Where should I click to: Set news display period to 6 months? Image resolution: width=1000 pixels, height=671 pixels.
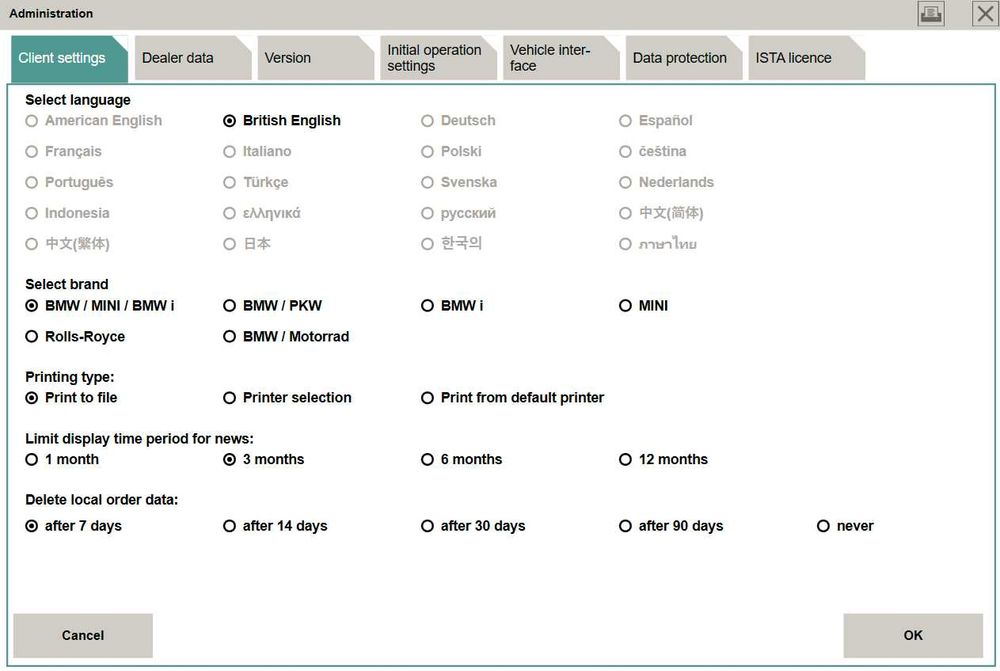(428, 460)
